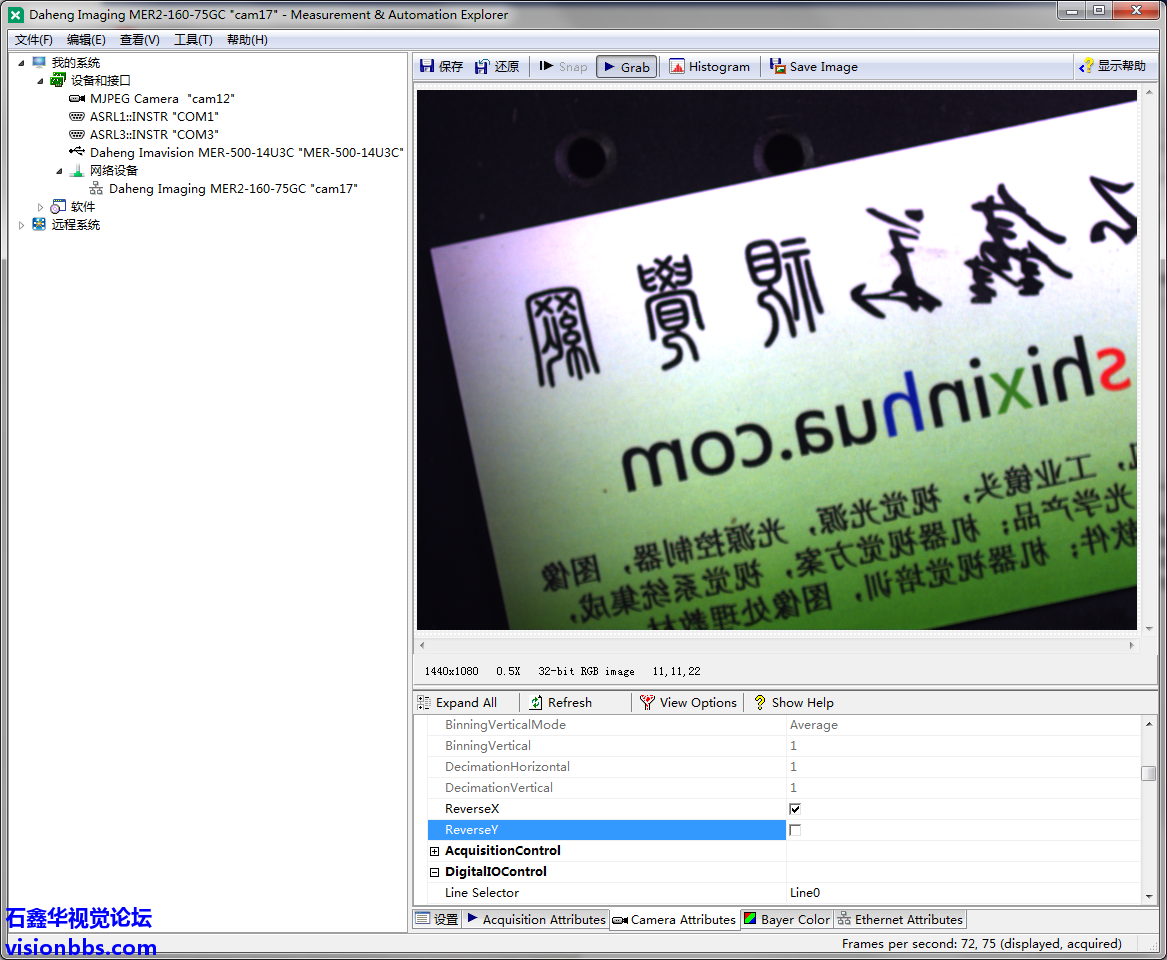
Task: Expand the 远程系统 tree node
Action: point(22,225)
